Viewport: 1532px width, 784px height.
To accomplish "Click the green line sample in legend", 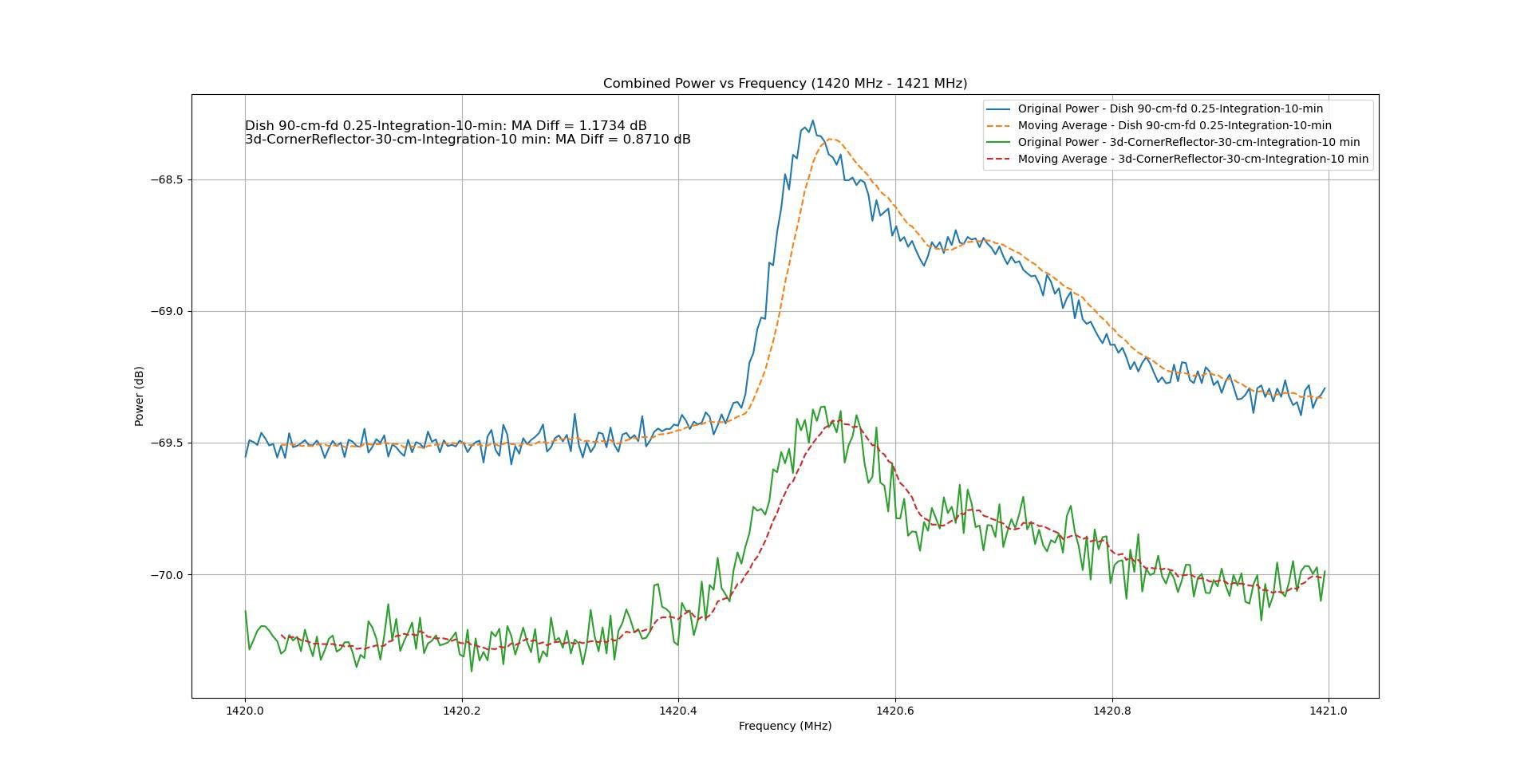I will point(998,142).
